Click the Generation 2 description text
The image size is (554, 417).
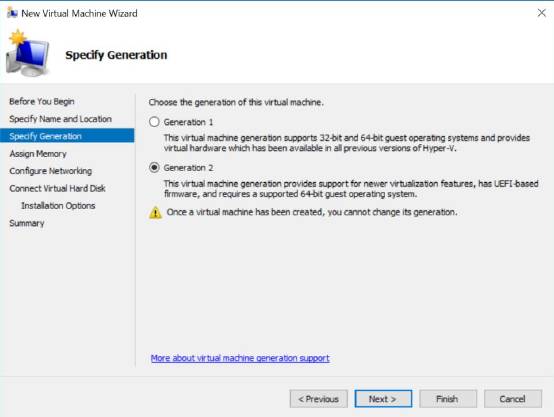pyautogui.click(x=351, y=189)
